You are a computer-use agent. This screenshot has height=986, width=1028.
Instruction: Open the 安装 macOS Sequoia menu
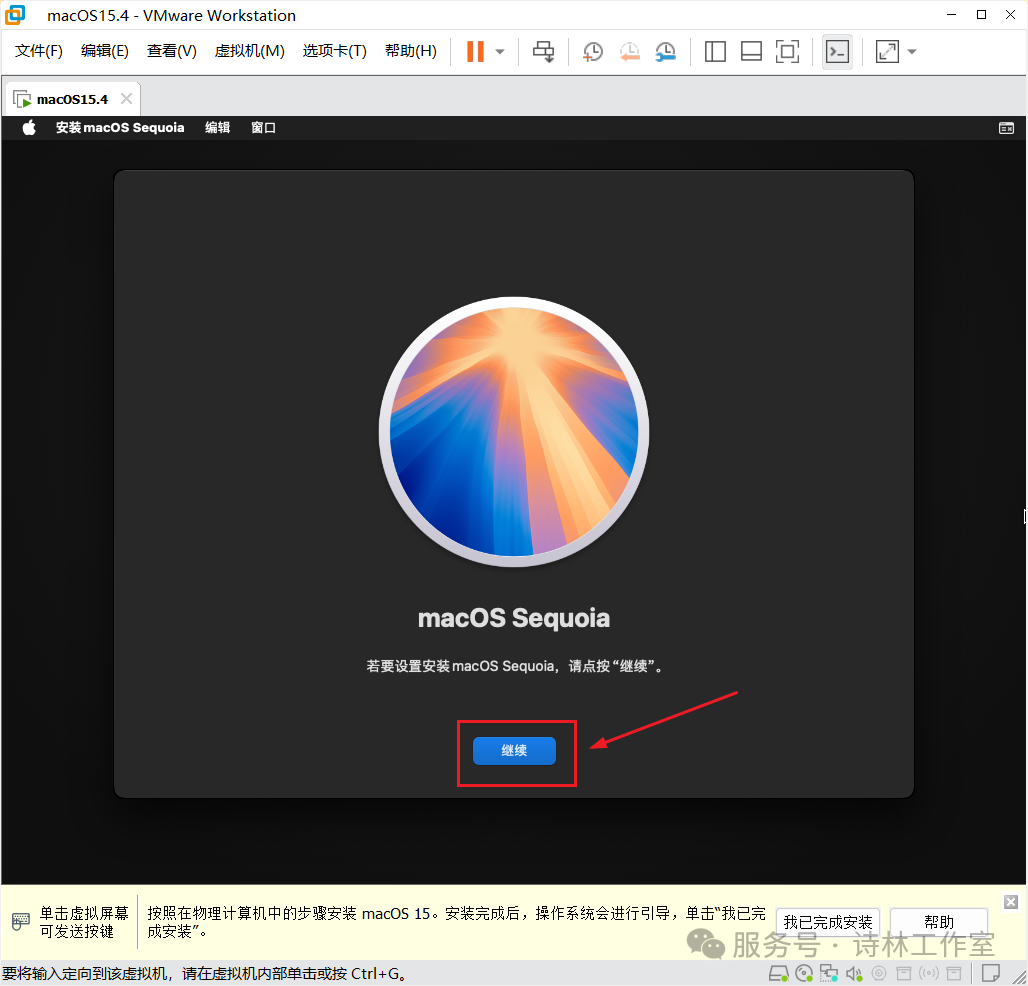(120, 128)
